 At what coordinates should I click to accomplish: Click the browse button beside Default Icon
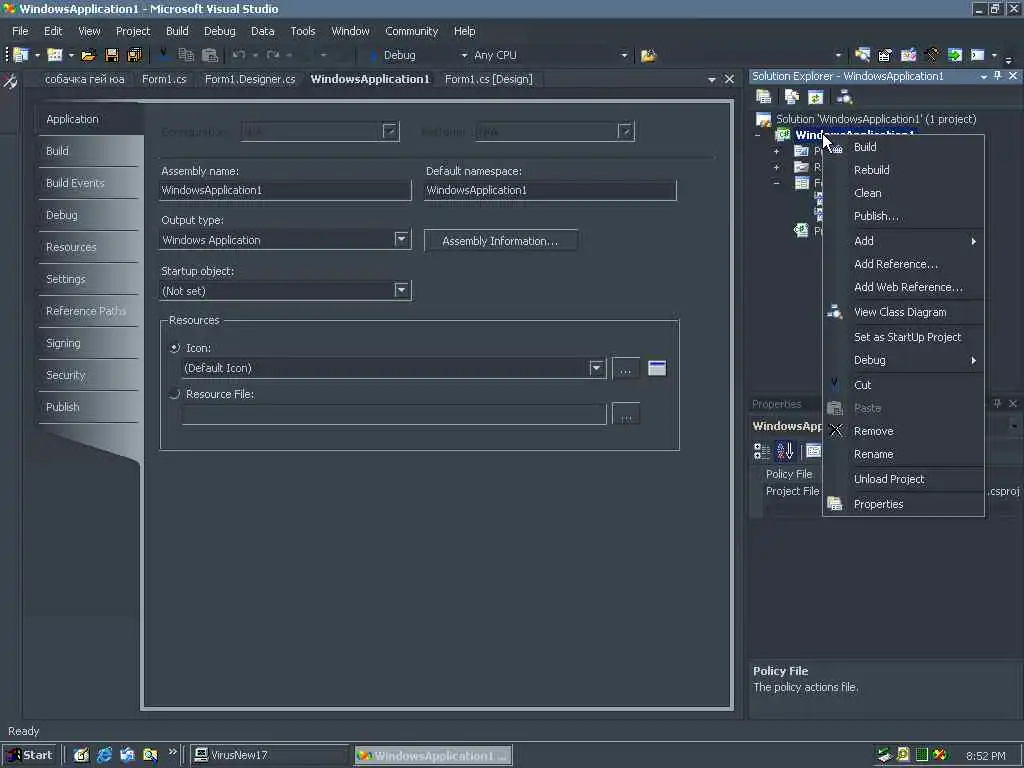click(626, 368)
